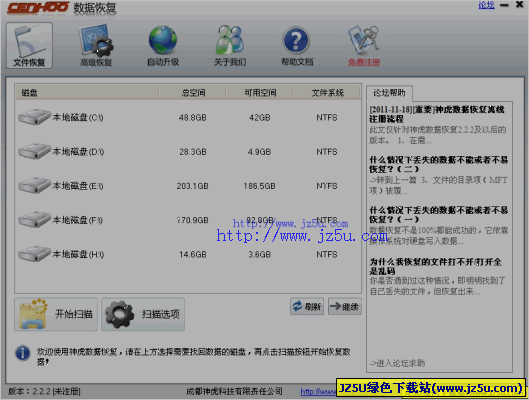
Task: Open article 什么情况下丢失的数据不能或者不易恢复？（二）
Action: coord(438,164)
